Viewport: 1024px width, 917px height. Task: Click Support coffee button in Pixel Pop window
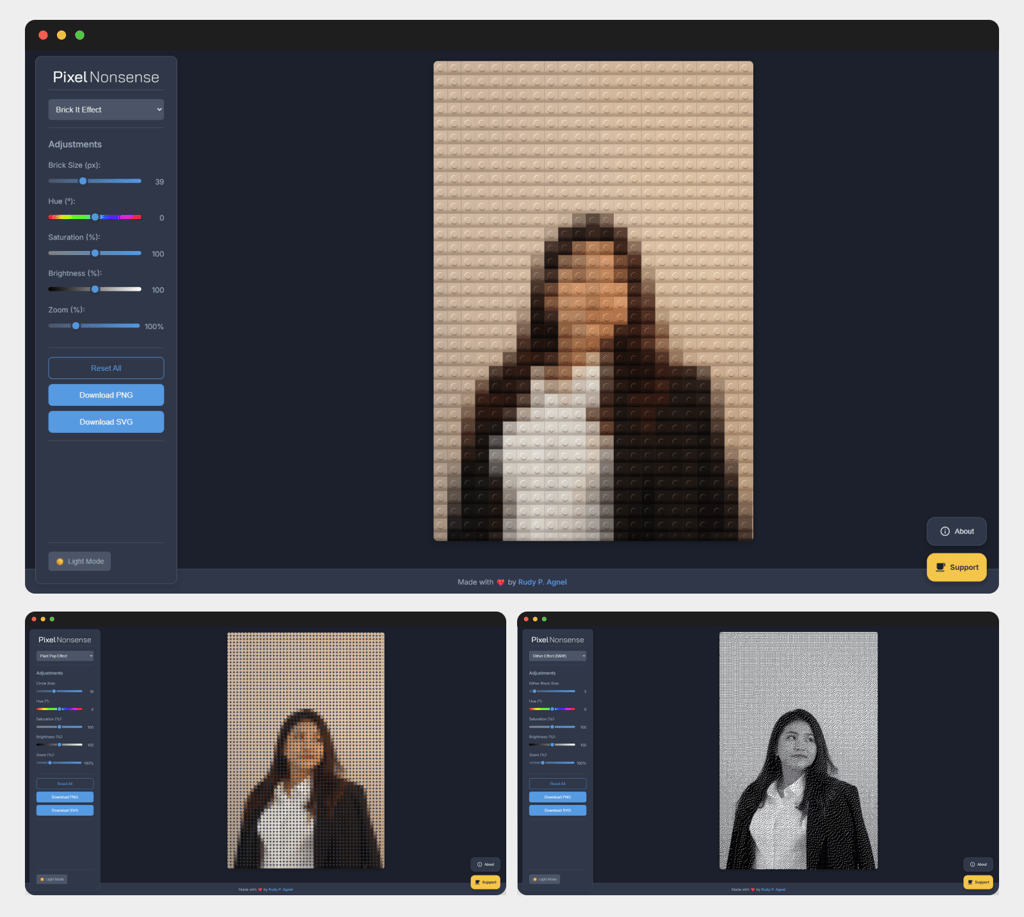click(485, 882)
